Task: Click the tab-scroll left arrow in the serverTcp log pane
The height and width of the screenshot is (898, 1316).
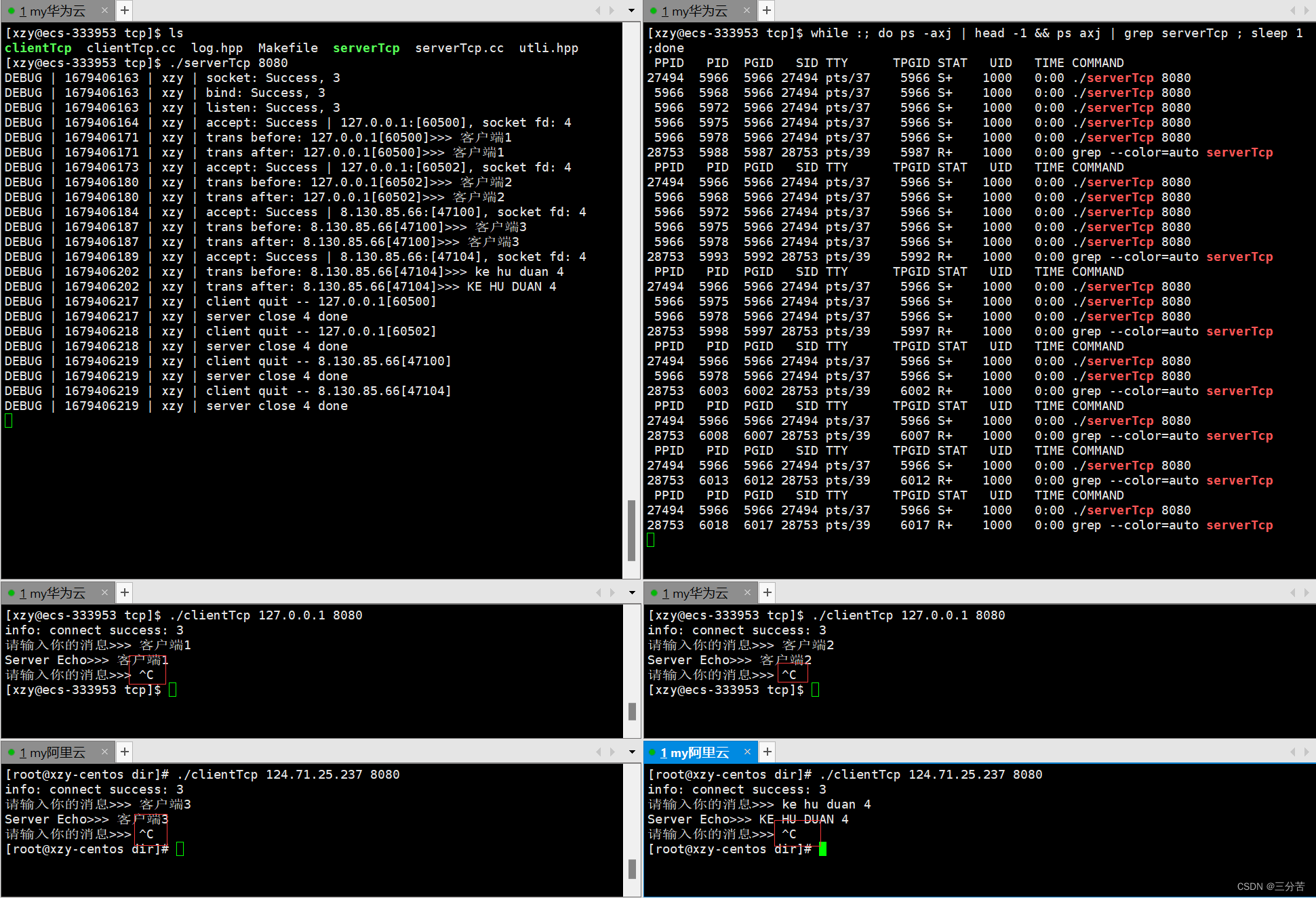Action: (598, 10)
